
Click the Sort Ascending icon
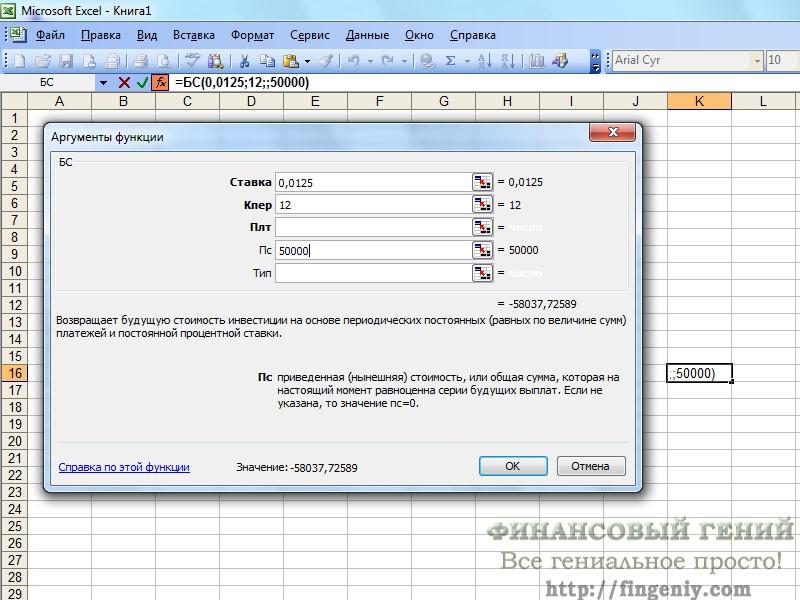[x=484, y=61]
